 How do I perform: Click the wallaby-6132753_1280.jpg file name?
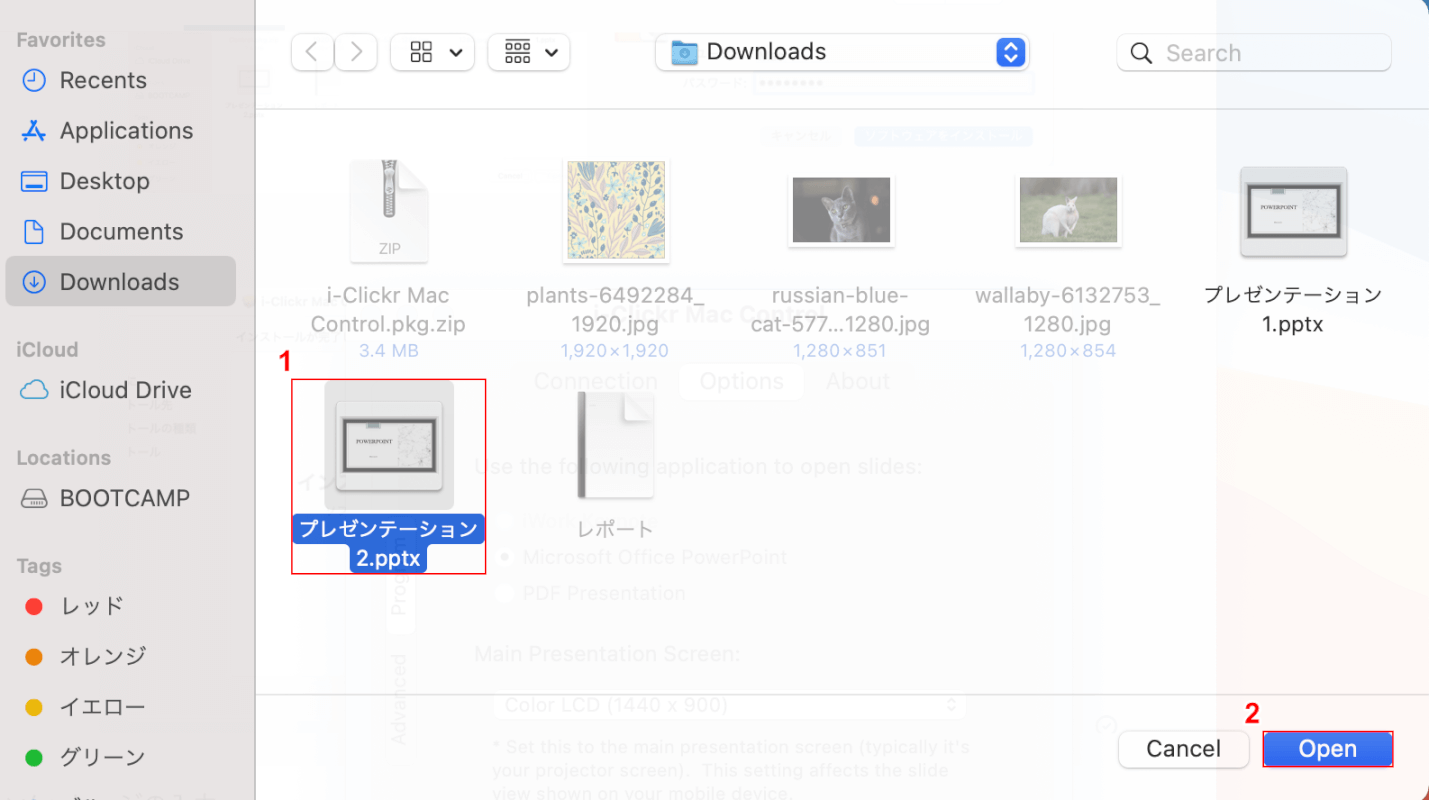click(1068, 310)
